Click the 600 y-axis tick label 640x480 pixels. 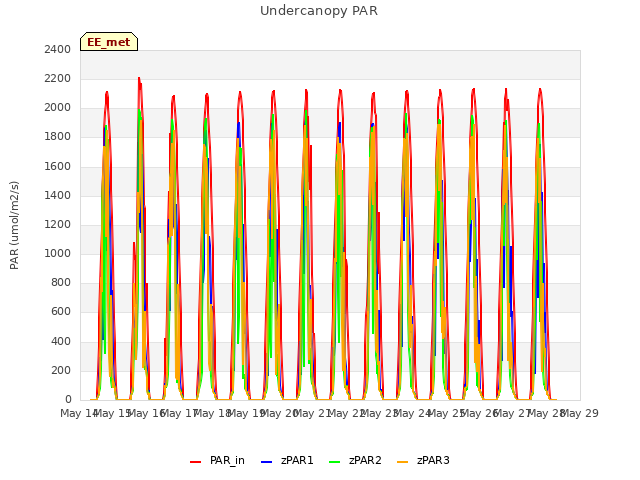click(x=61, y=312)
